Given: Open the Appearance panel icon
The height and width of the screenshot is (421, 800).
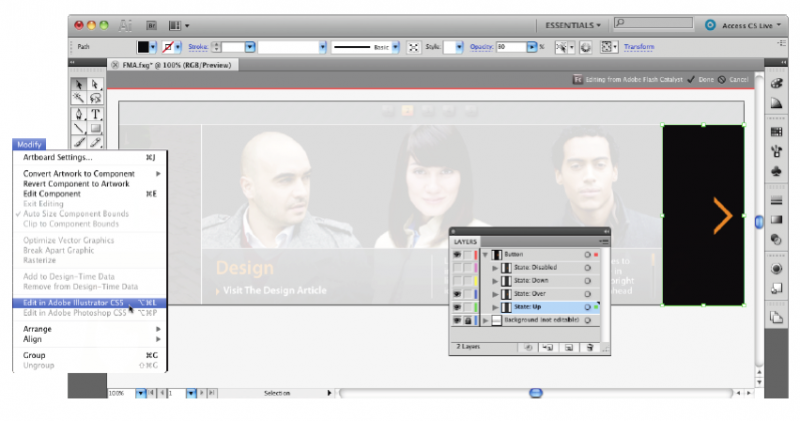Looking at the screenshot, I should pos(777,268).
